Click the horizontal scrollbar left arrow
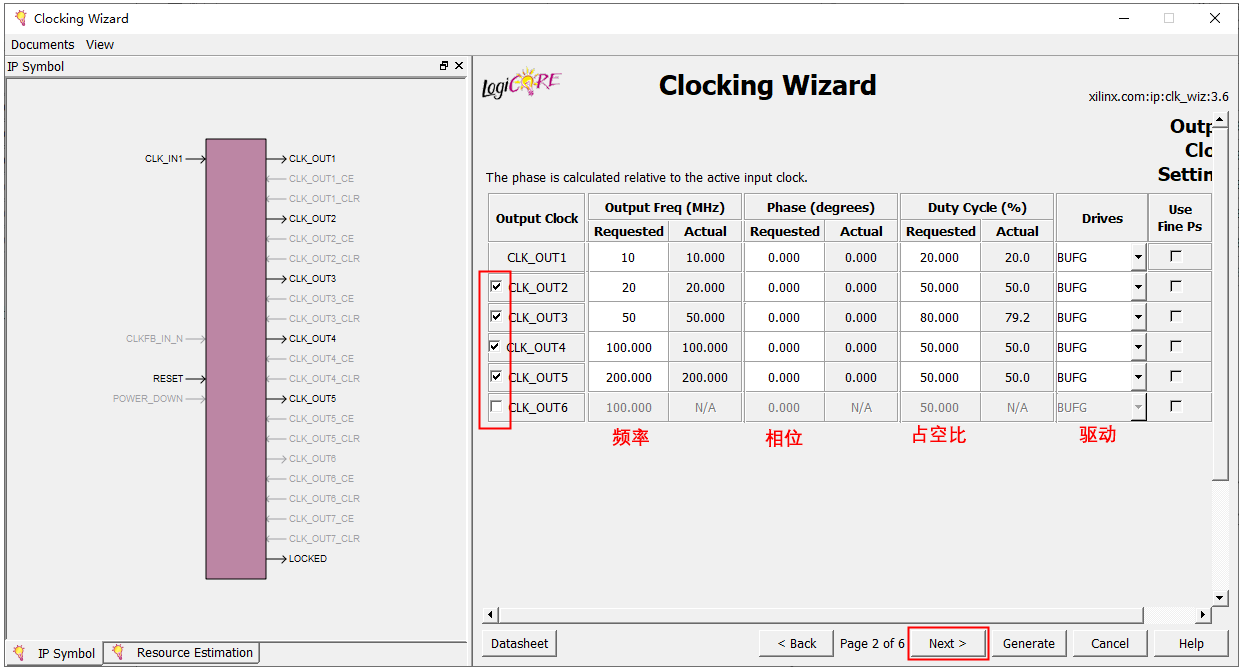This screenshot has height=672, width=1243. 490,615
